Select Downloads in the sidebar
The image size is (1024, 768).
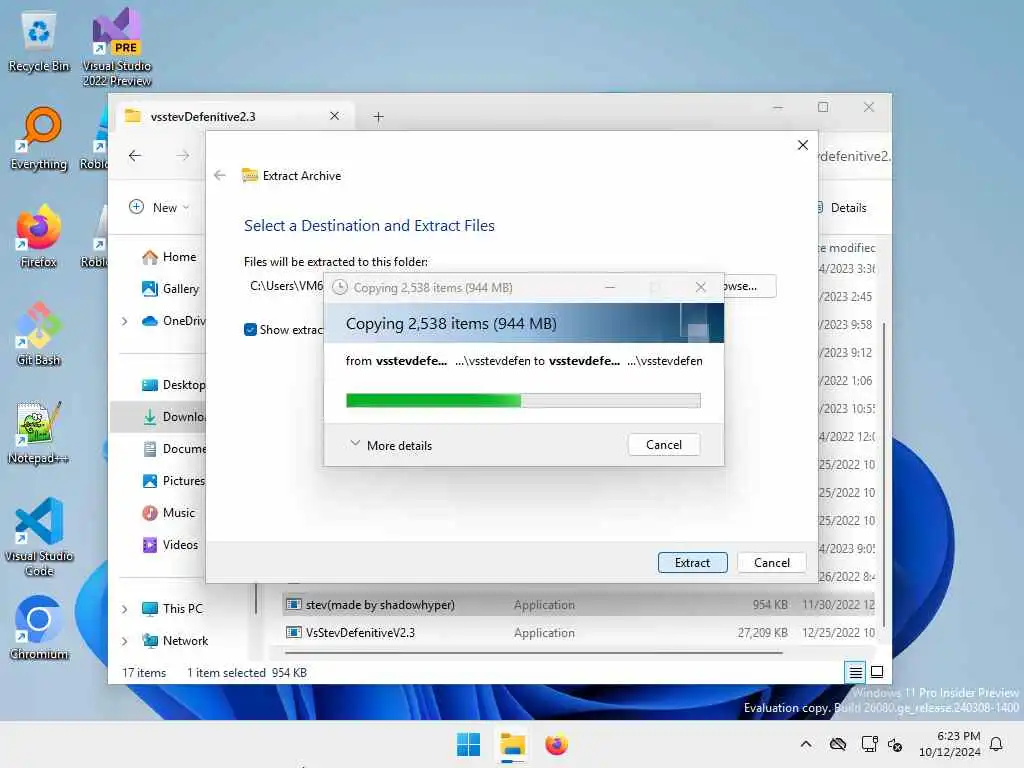point(157,417)
